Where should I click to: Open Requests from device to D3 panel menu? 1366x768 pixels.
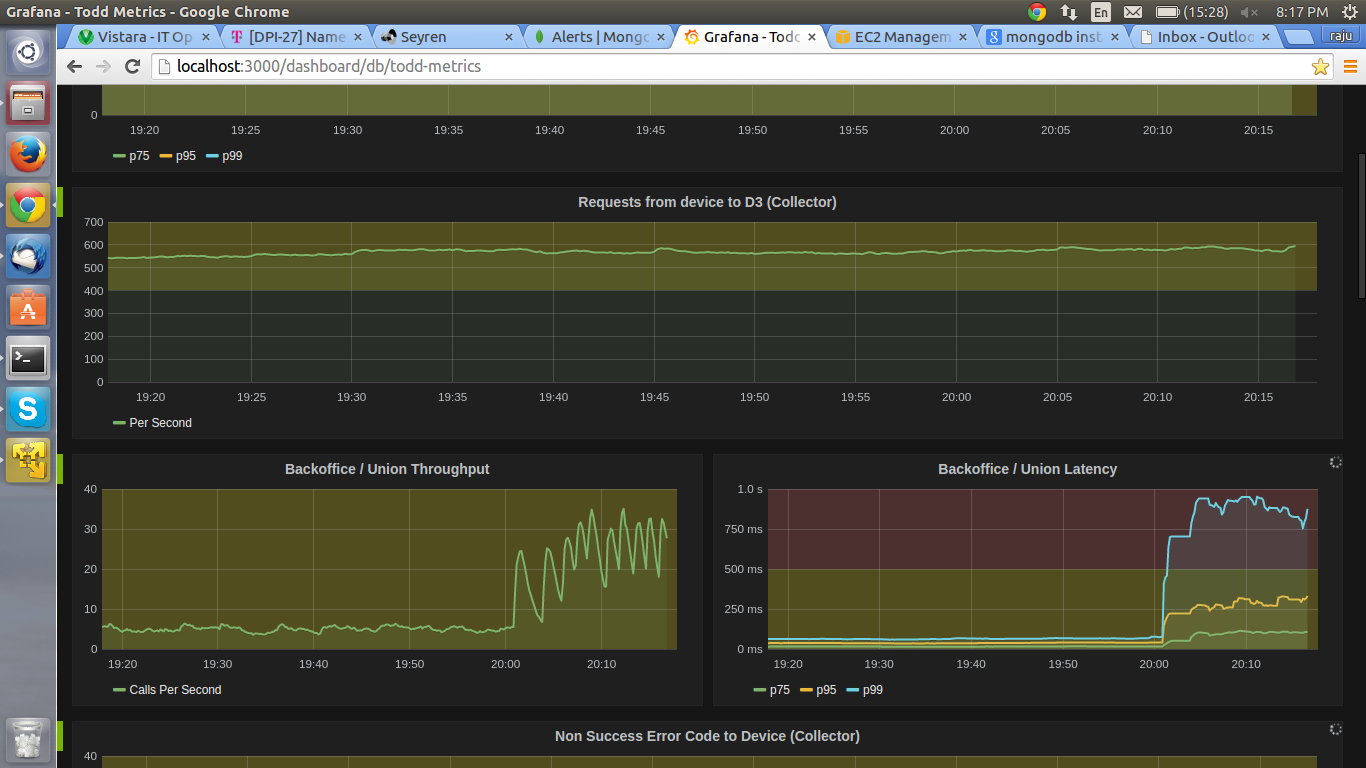click(707, 202)
